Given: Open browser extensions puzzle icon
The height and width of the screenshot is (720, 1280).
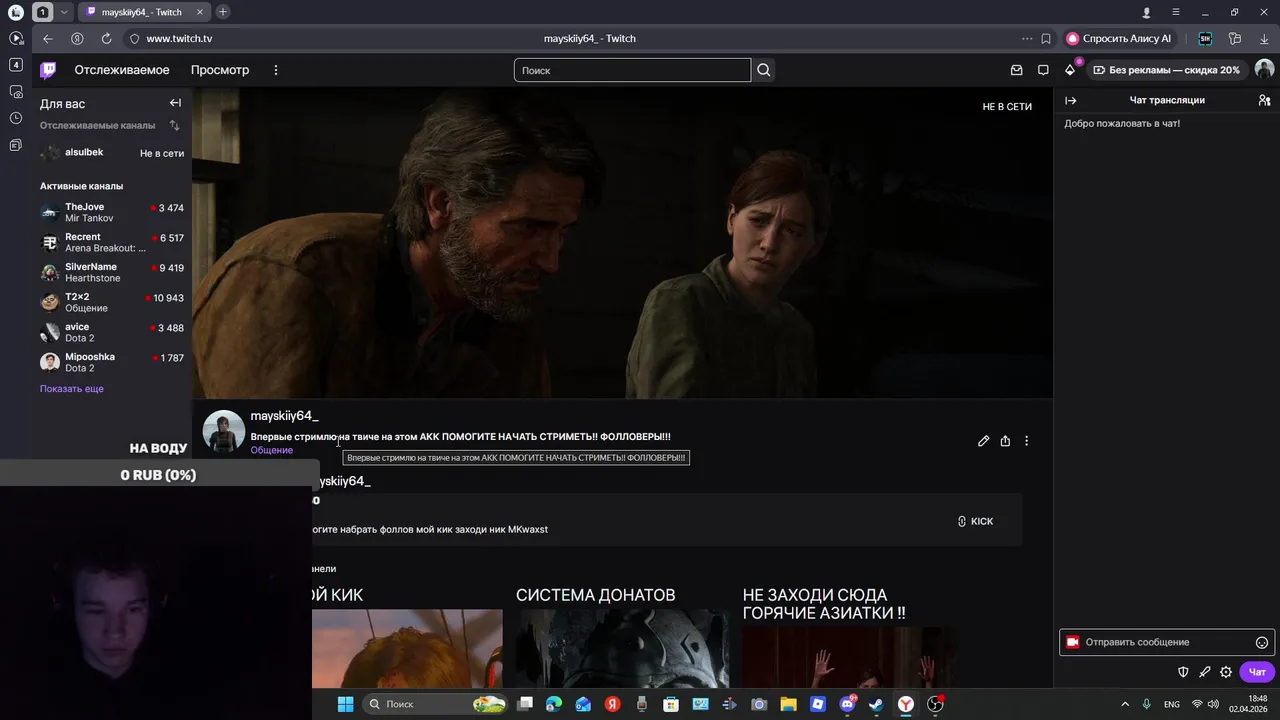Looking at the screenshot, I should click(1235, 38).
